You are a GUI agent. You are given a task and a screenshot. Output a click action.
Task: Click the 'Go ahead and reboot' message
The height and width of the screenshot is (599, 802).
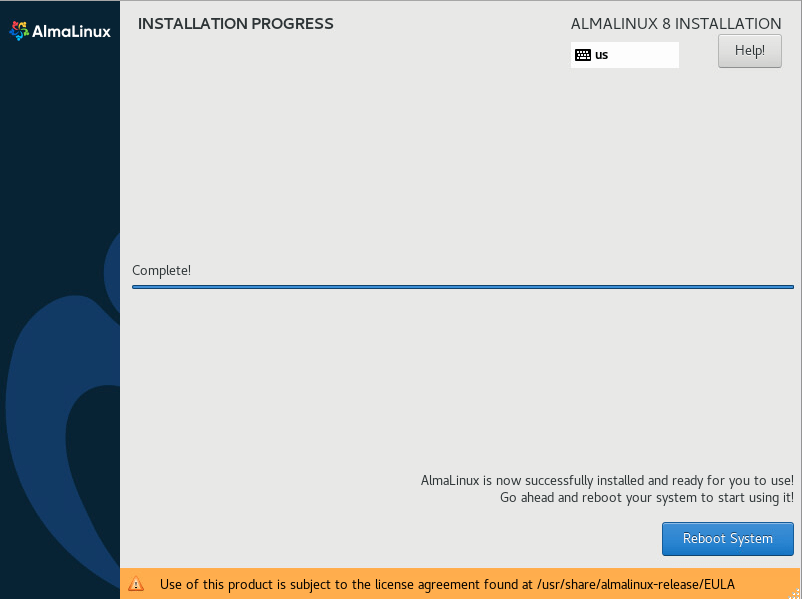(647, 497)
